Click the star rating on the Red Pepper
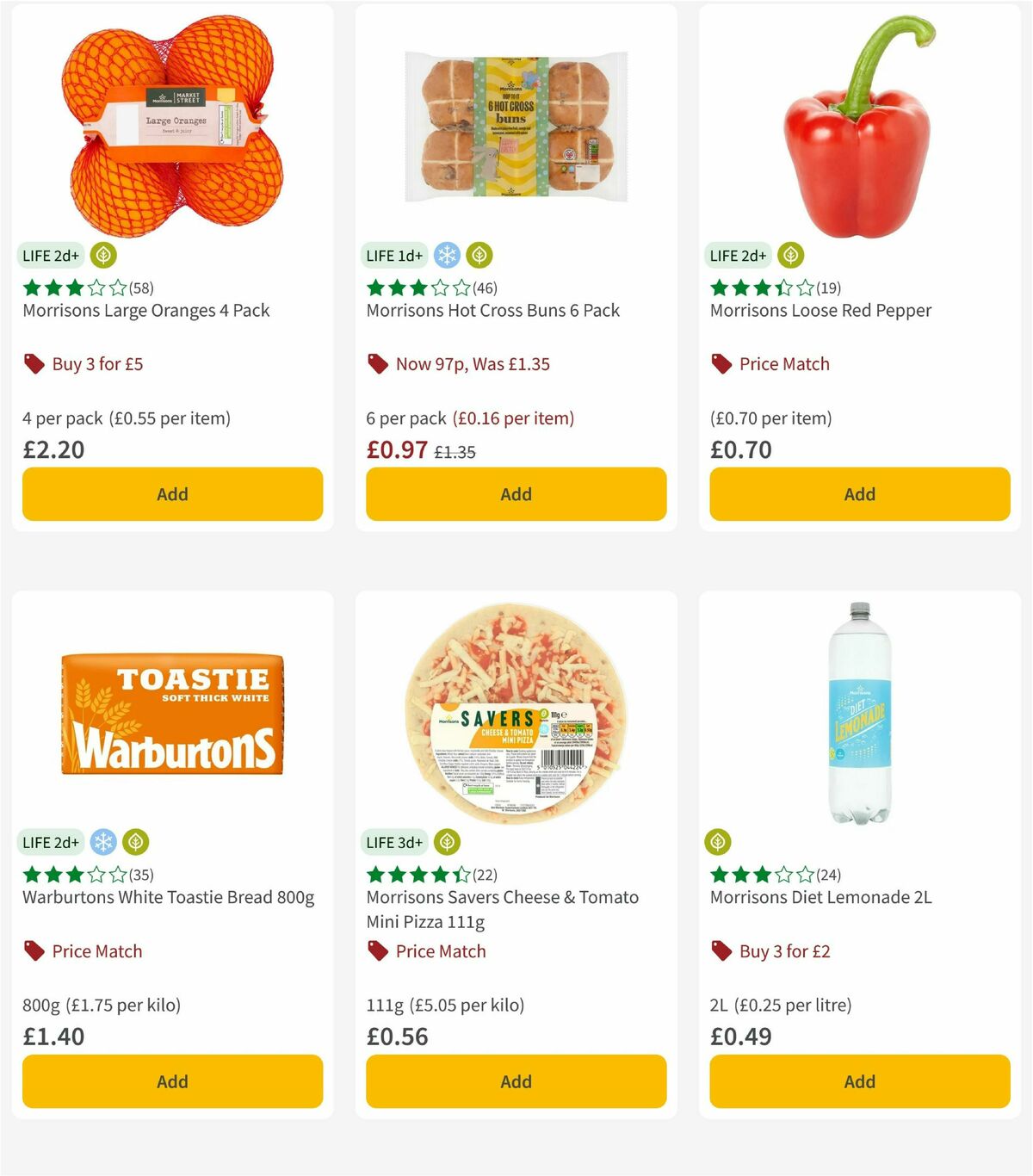Screen dimensions: 1033x1176 click(756, 287)
